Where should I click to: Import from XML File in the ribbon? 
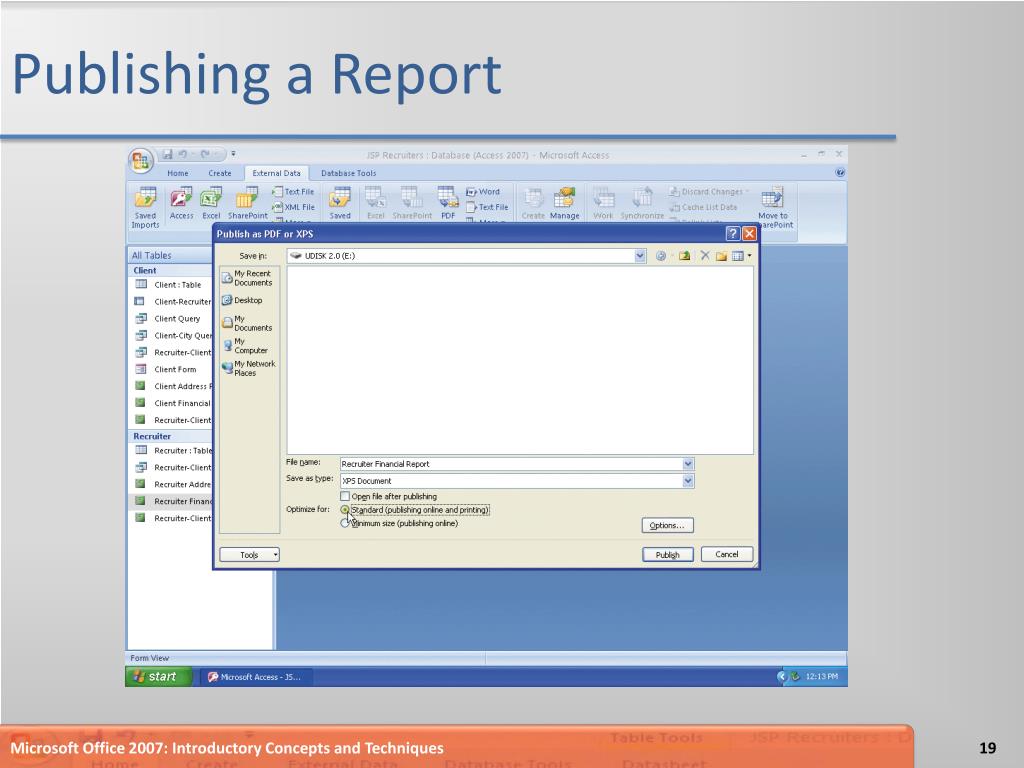coord(293,207)
